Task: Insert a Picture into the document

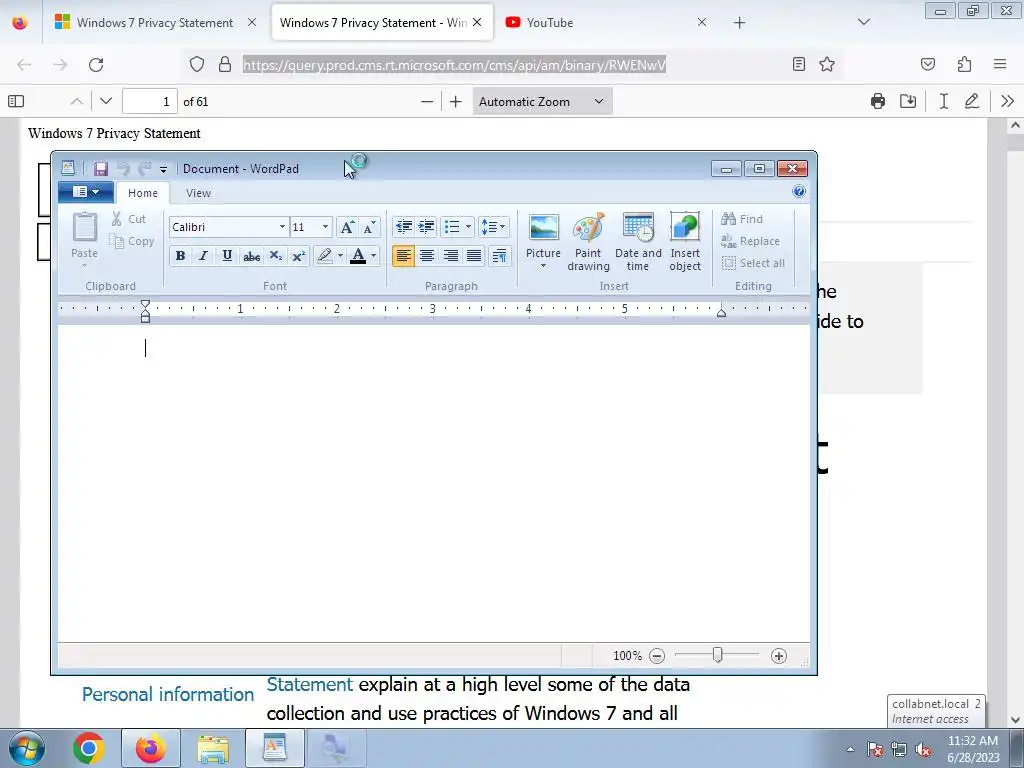Action: tap(543, 240)
